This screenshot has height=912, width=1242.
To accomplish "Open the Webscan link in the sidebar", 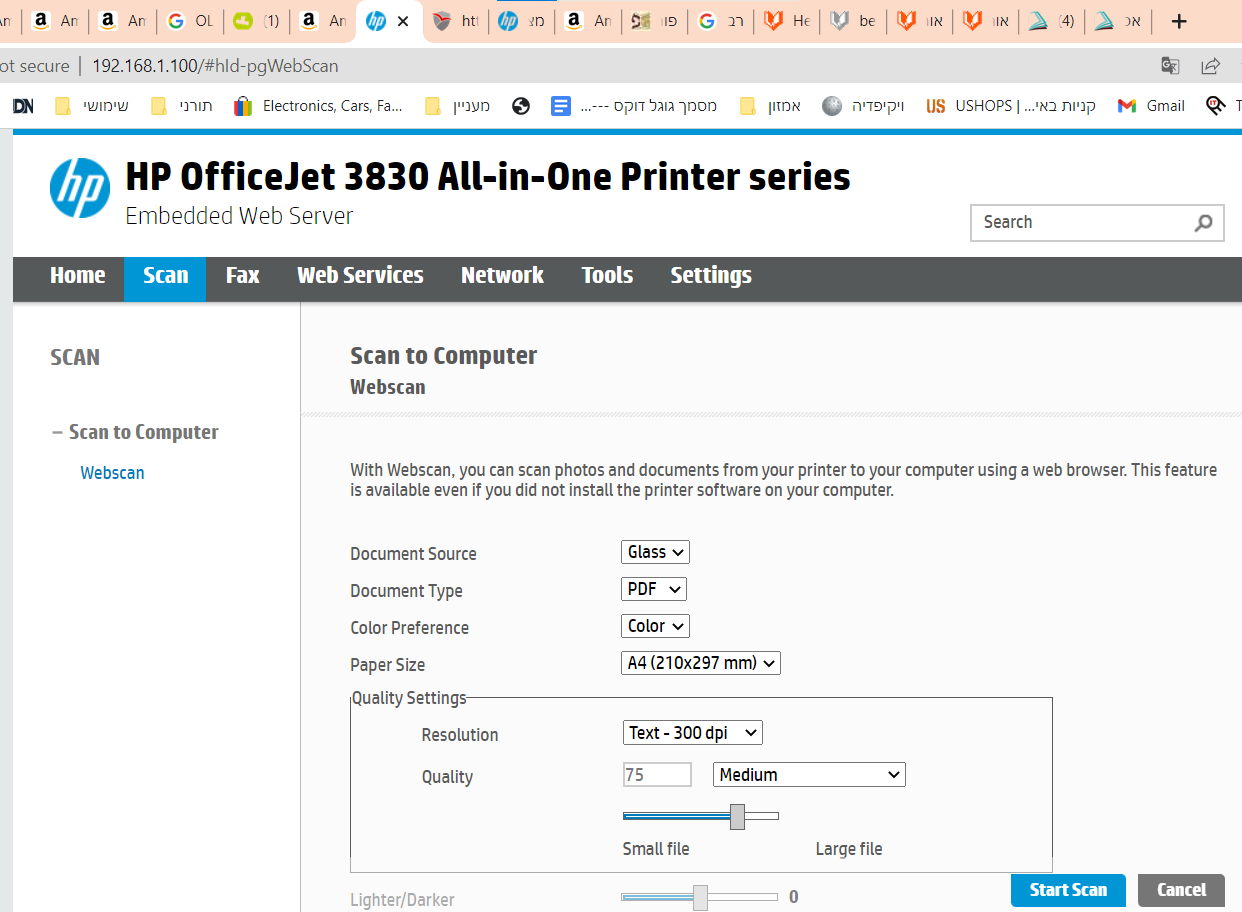I will [x=112, y=473].
